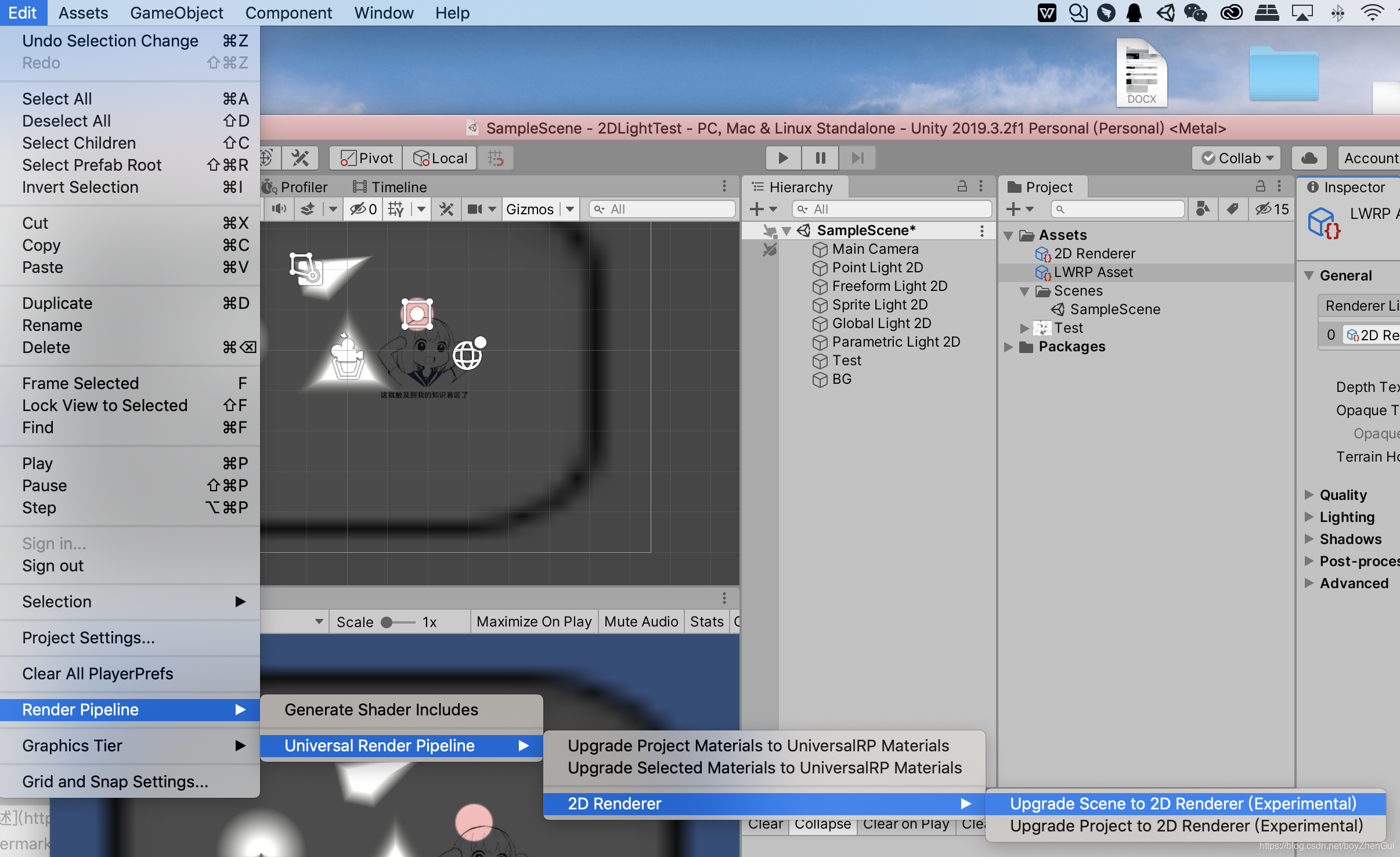Click search by label icon in Project
Image resolution: width=1400 pixels, height=857 pixels.
point(1232,209)
